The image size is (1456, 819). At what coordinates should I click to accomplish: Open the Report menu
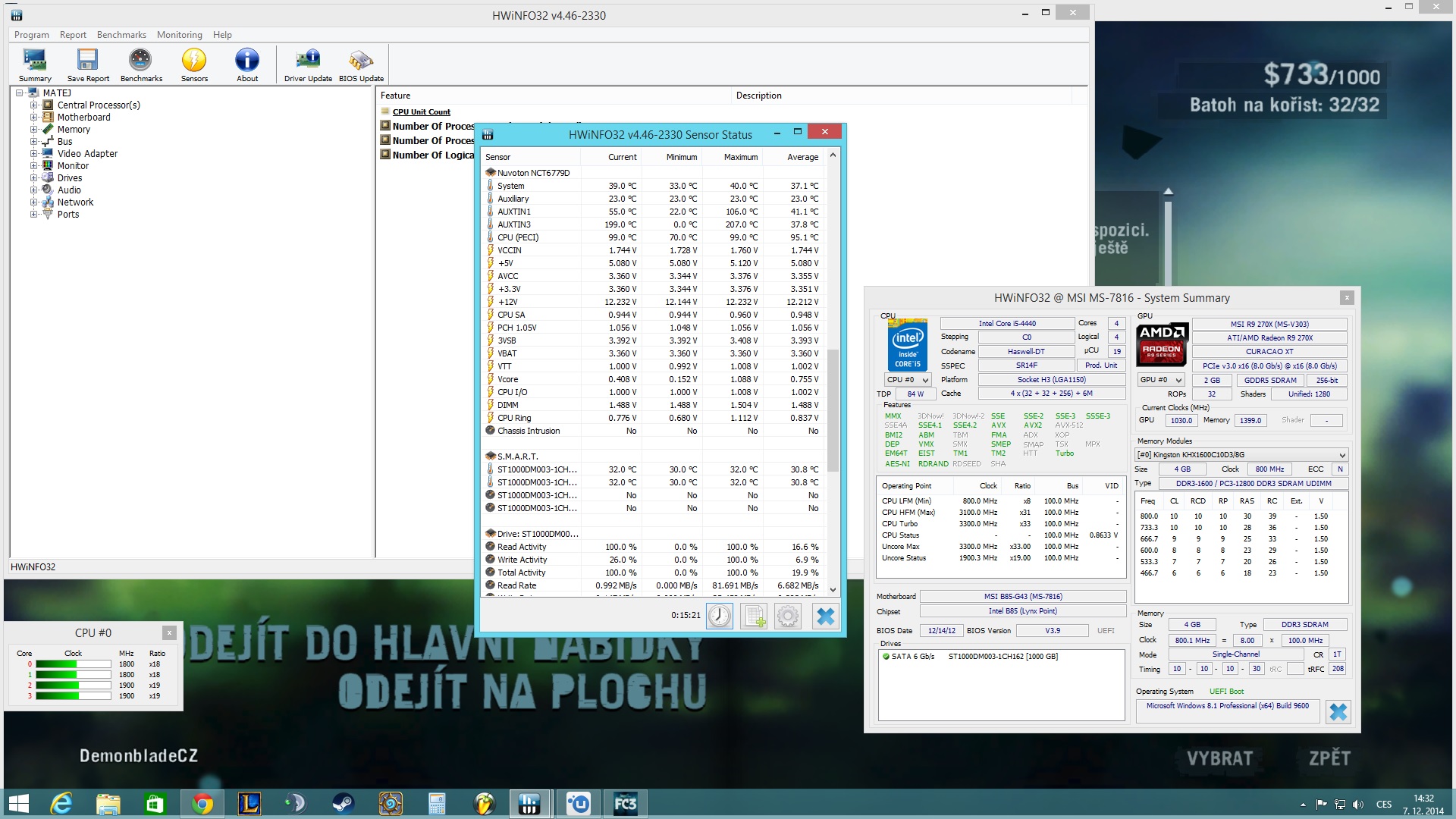[x=73, y=35]
